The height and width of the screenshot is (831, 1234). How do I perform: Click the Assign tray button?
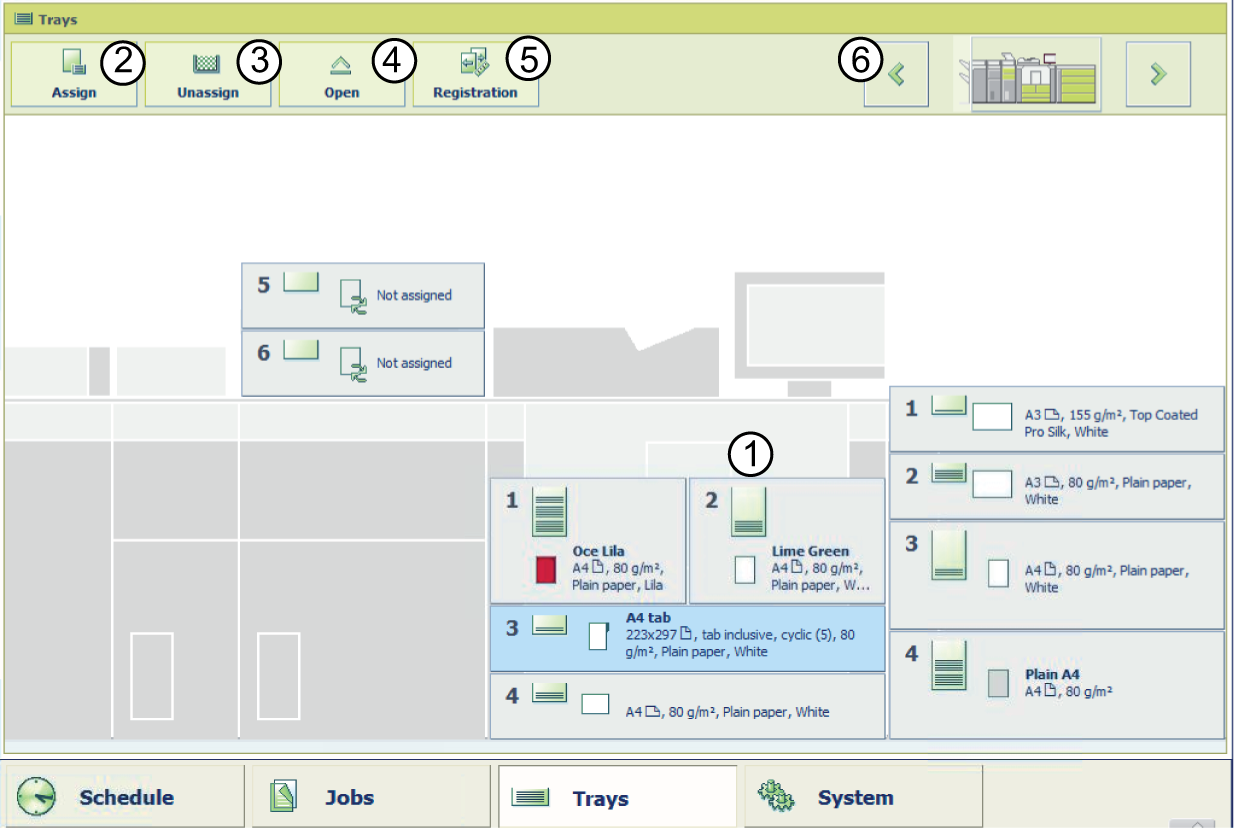[x=74, y=74]
